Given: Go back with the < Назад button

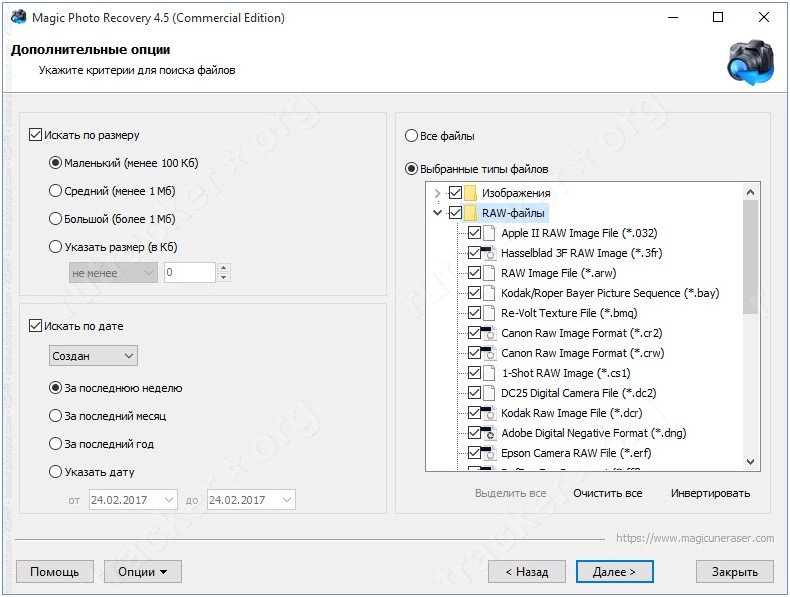Looking at the screenshot, I should [x=526, y=572].
